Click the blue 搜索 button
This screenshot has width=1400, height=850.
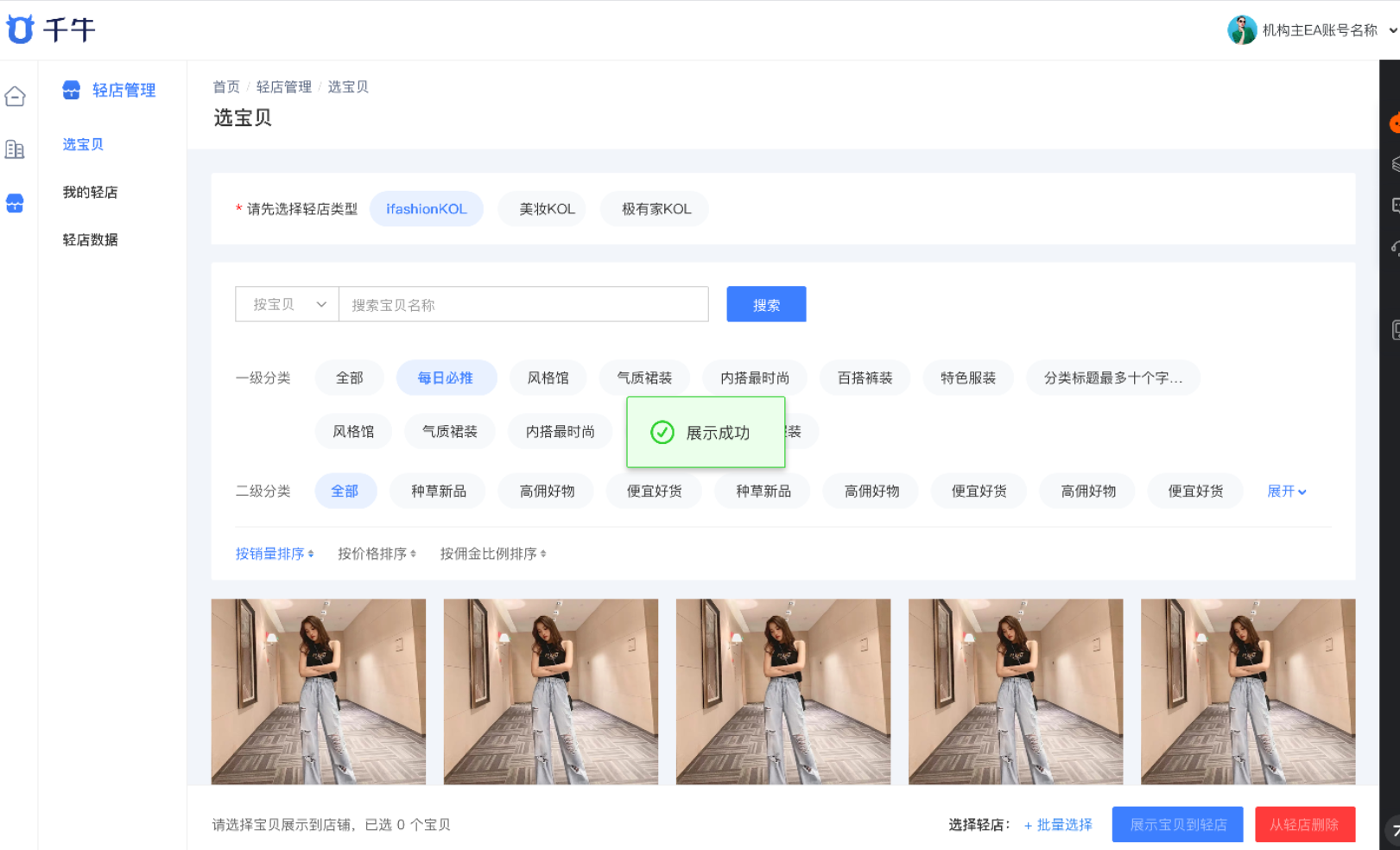tap(766, 304)
